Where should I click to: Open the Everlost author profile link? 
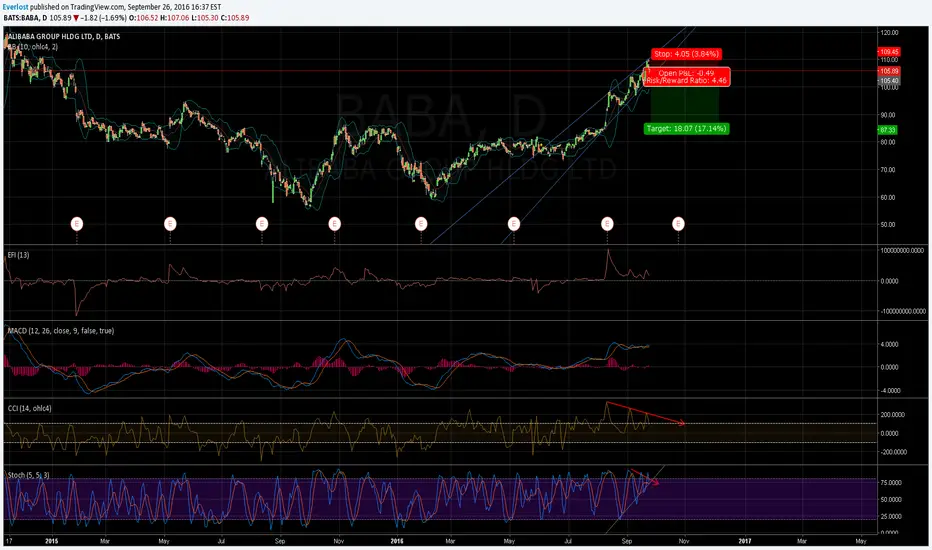(x=15, y=7)
